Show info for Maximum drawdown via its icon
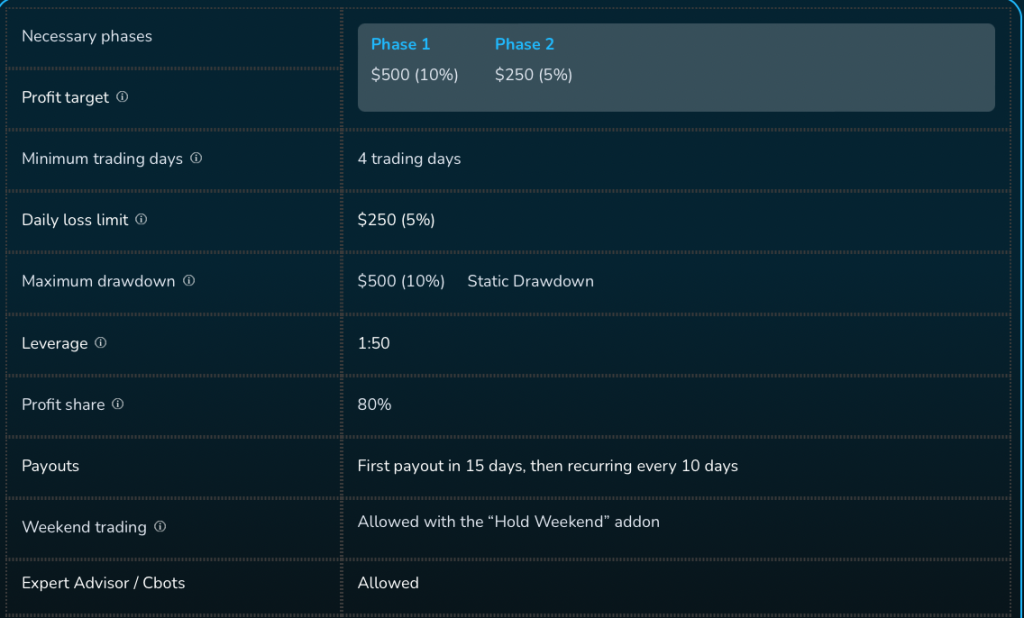This screenshot has width=1024, height=618. click(x=189, y=281)
